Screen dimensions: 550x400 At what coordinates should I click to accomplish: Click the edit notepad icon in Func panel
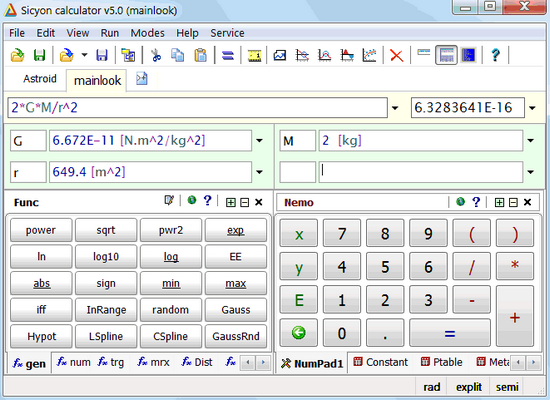pyautogui.click(x=169, y=201)
